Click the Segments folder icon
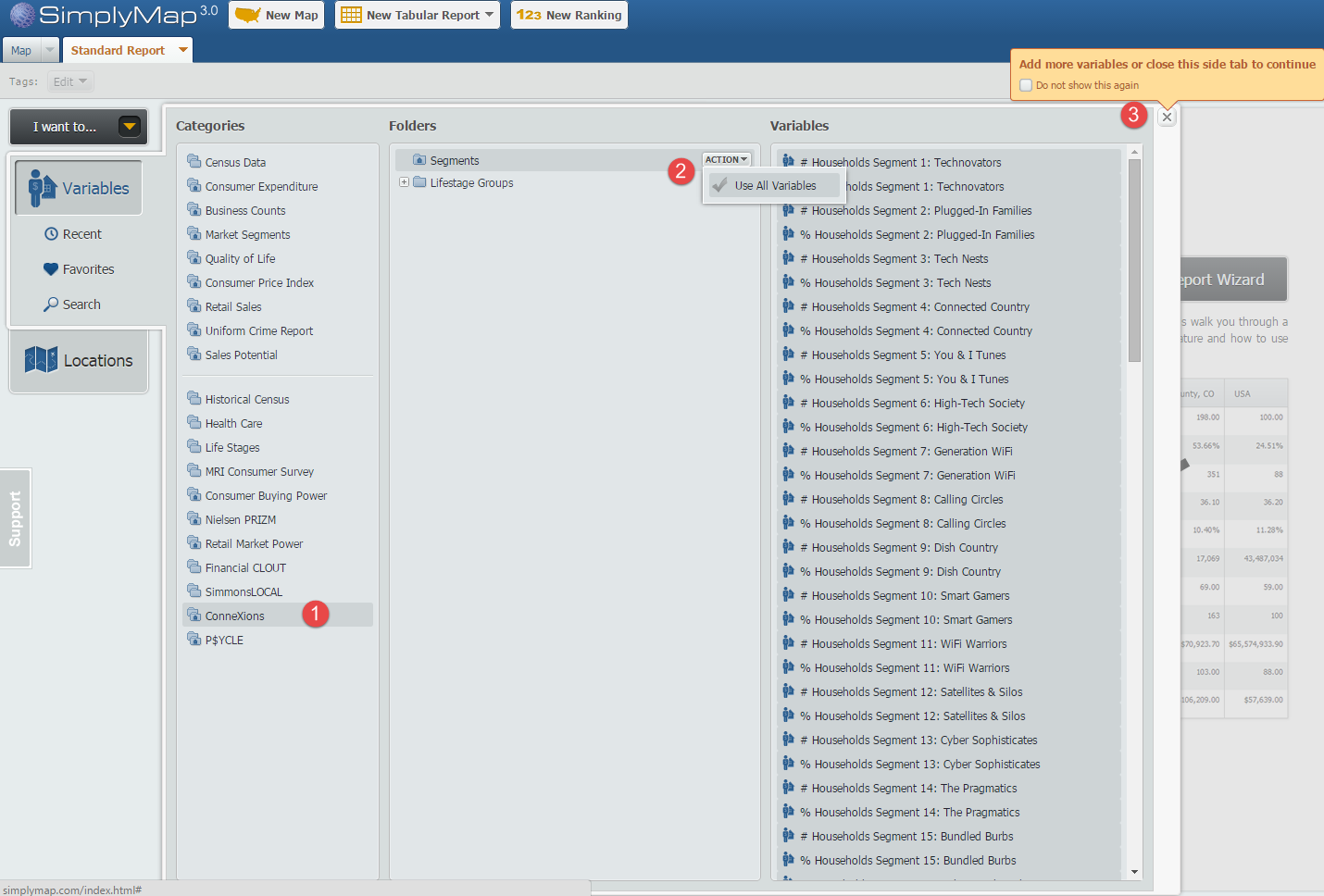This screenshot has width=1324, height=896. click(x=419, y=160)
